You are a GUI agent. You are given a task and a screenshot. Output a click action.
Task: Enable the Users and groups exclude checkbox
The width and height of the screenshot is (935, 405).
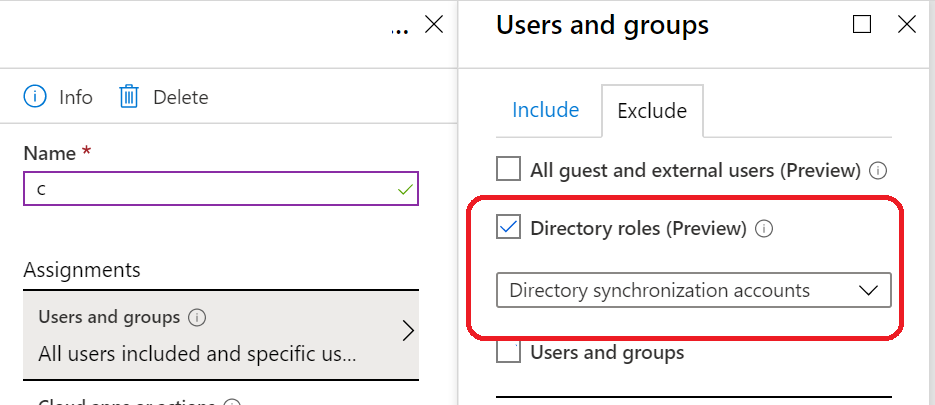click(x=509, y=352)
